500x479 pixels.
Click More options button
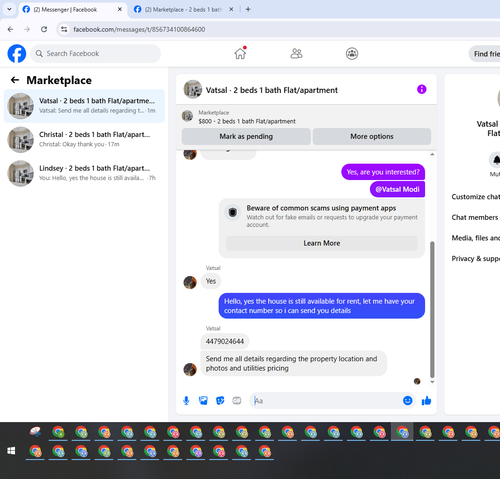[372, 136]
